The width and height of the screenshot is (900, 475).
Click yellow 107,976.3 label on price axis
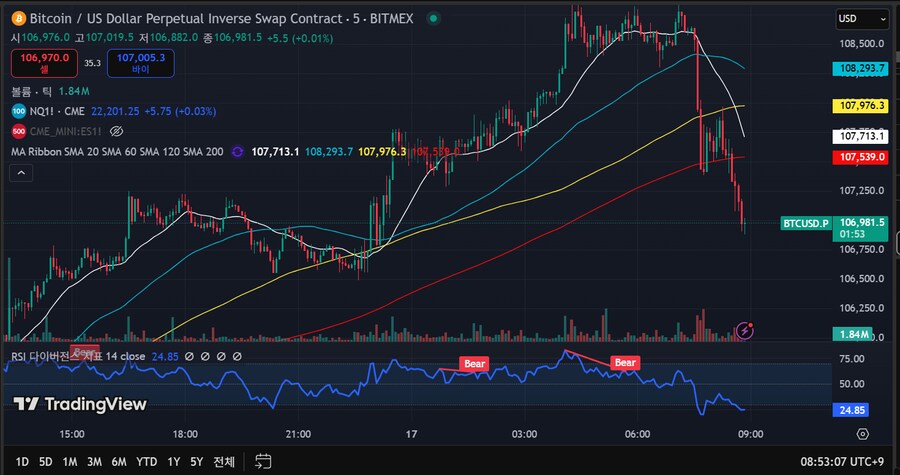pos(861,106)
